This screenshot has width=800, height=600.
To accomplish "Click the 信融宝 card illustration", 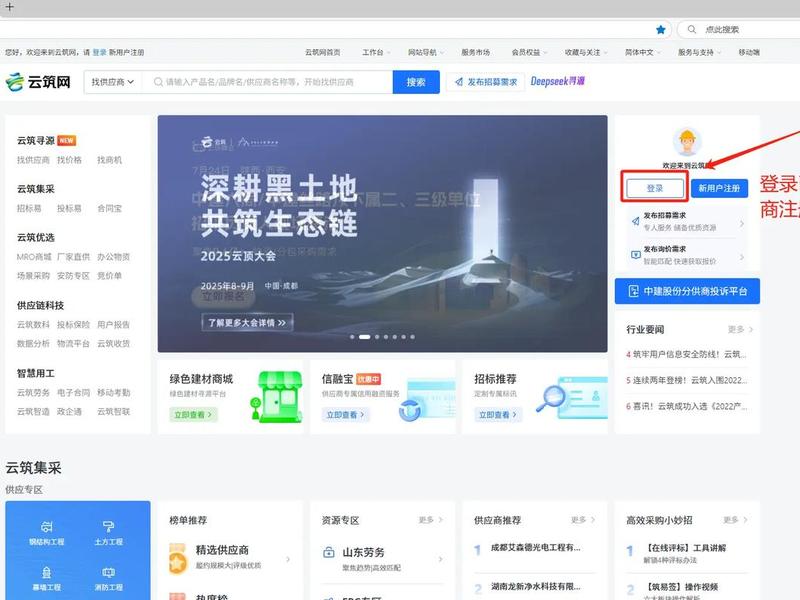I will 427,399.
